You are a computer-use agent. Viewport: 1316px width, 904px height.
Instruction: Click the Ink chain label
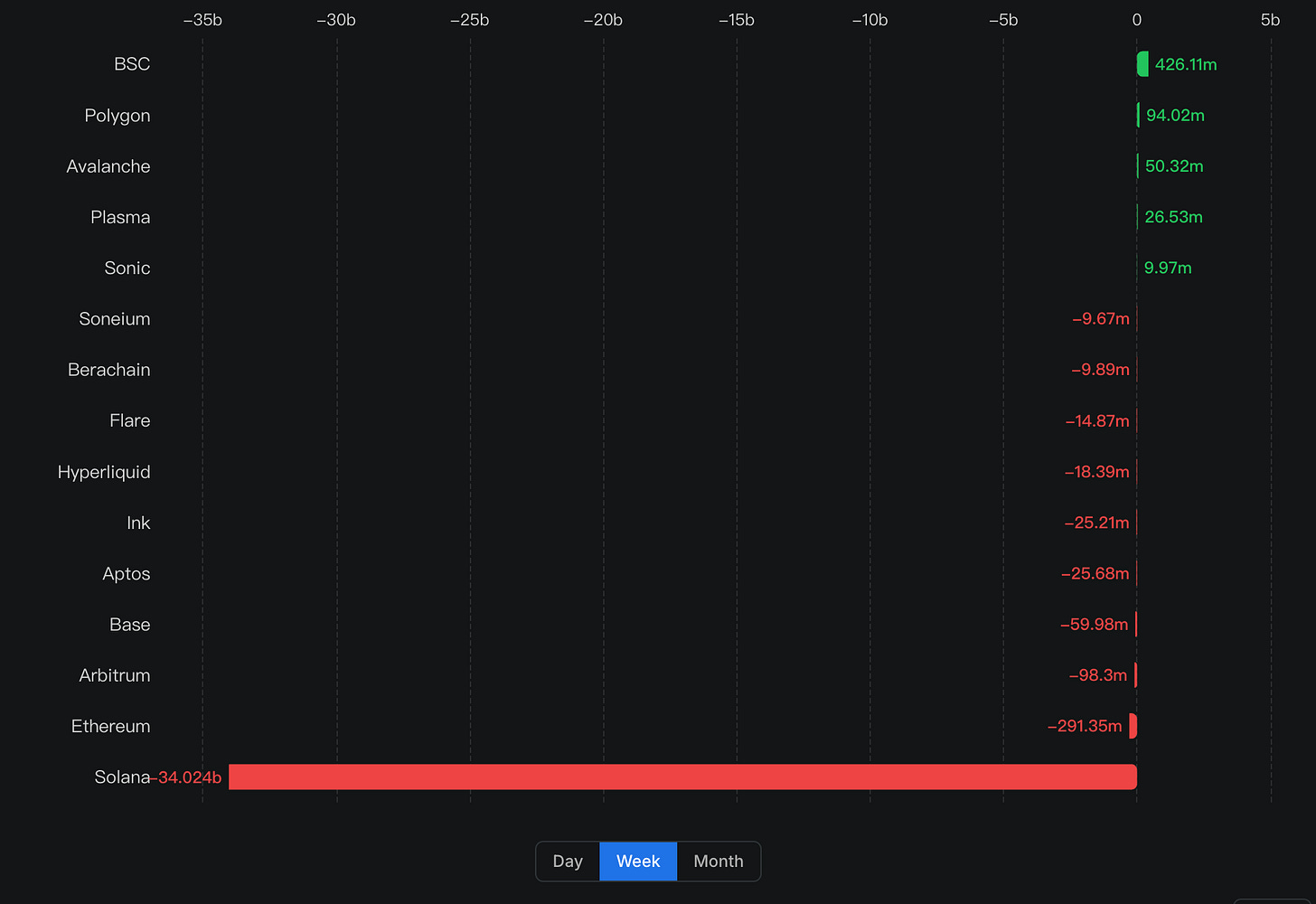[x=138, y=523]
